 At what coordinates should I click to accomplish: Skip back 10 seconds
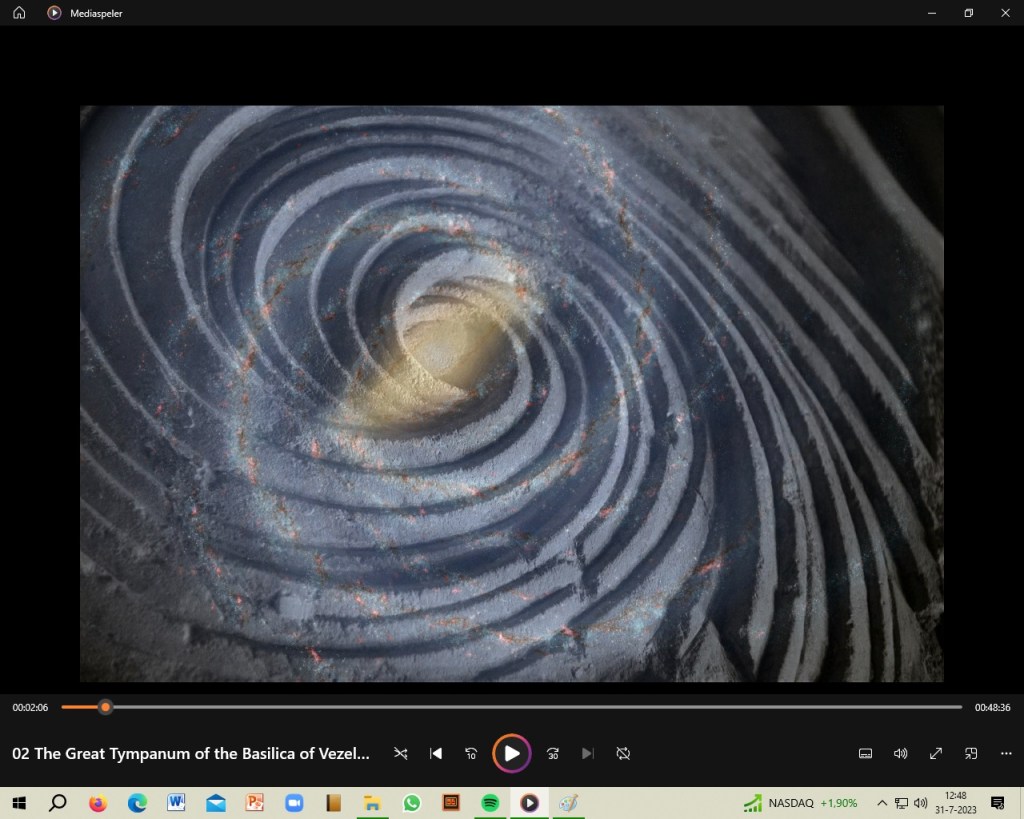coord(471,753)
